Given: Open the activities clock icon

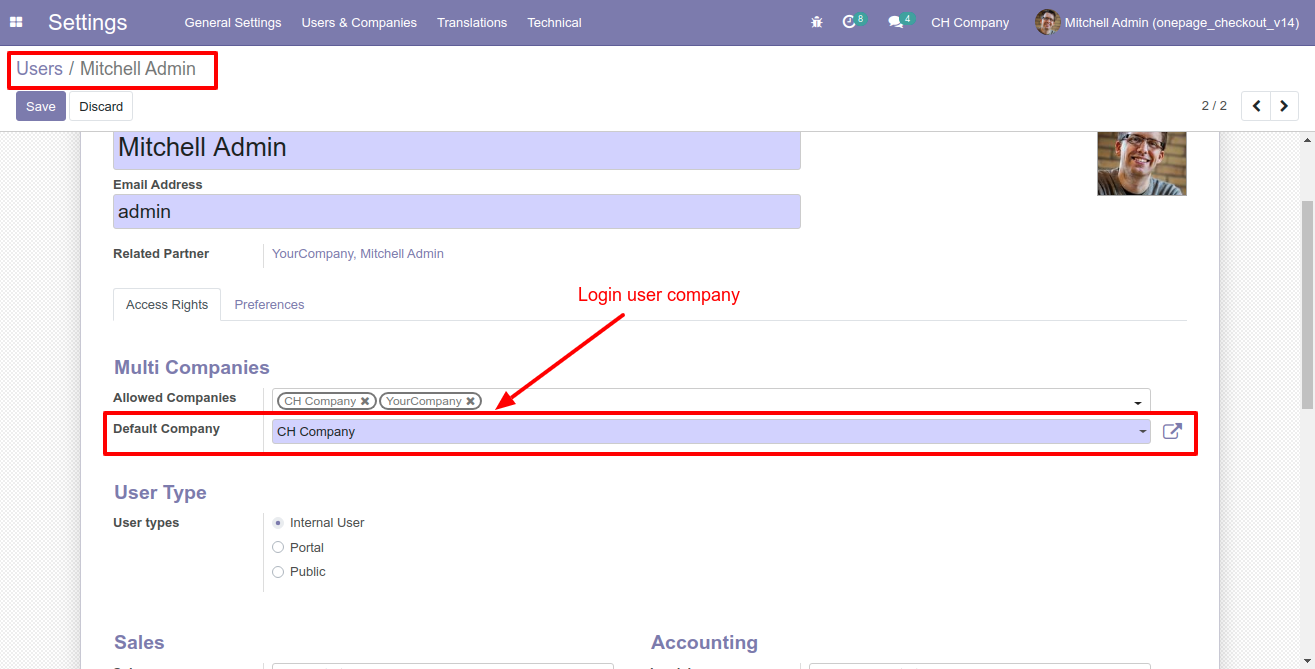Looking at the screenshot, I should click(x=849, y=22).
